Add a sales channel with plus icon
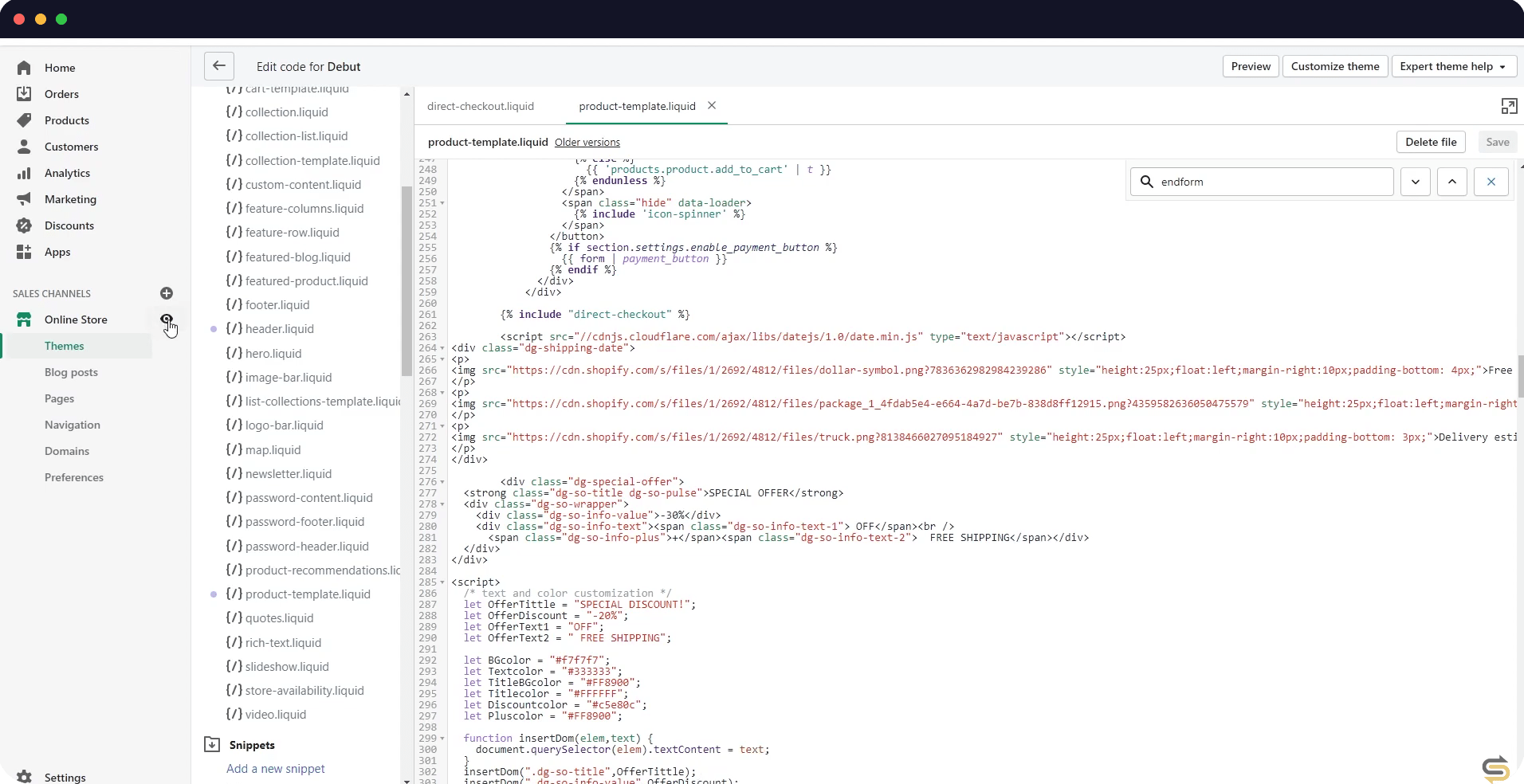This screenshot has width=1524, height=784. click(167, 293)
